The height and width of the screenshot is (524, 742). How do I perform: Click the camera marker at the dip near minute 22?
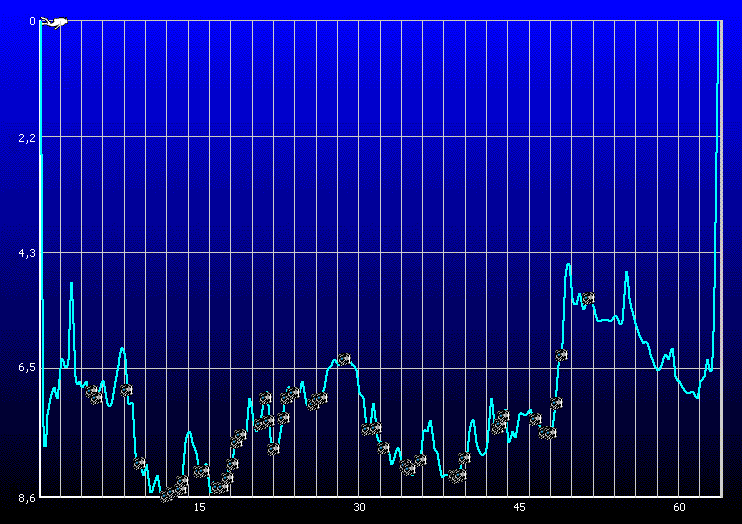tap(273, 449)
